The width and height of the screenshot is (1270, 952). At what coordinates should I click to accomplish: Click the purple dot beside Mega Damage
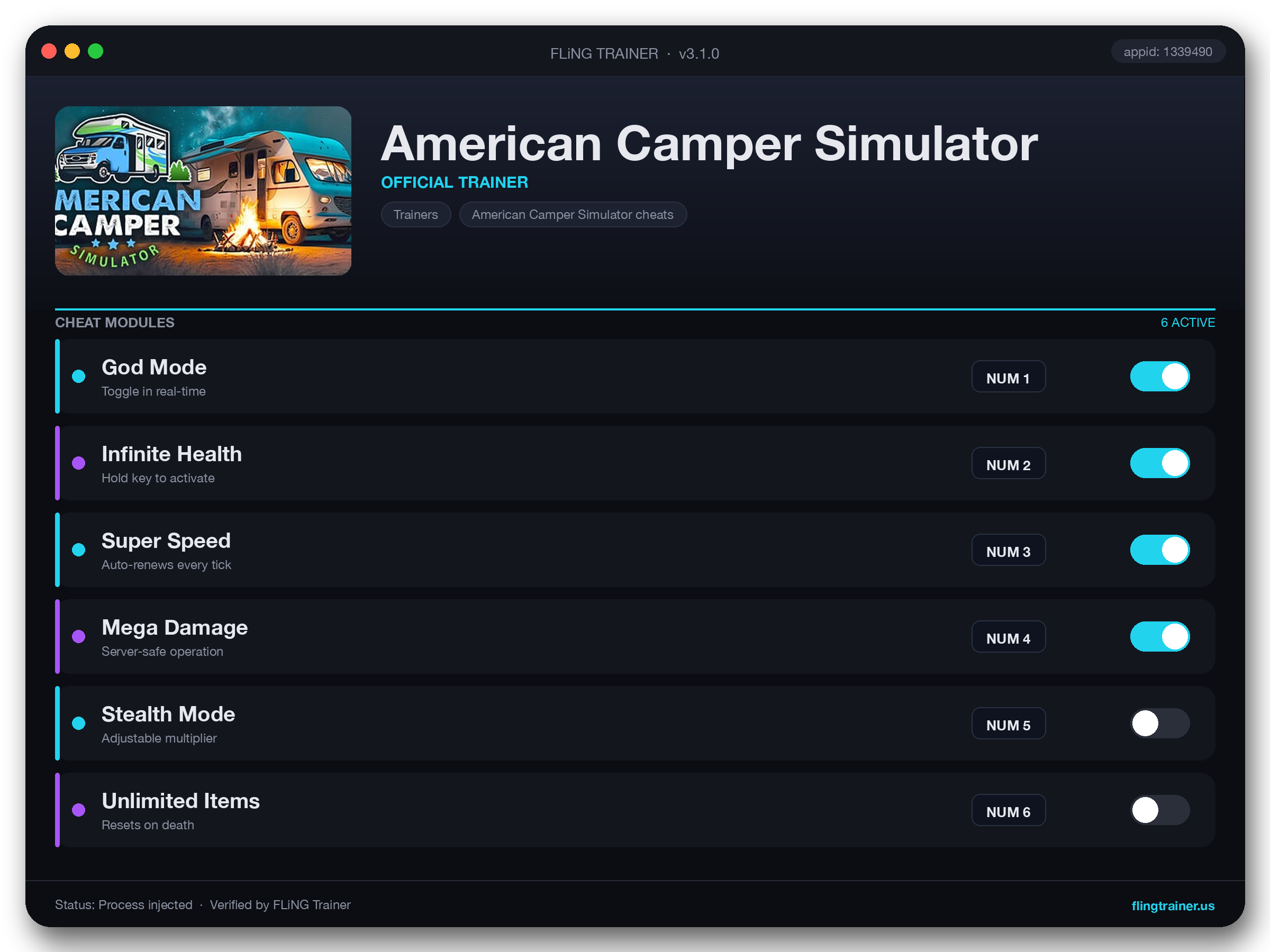tap(79, 636)
